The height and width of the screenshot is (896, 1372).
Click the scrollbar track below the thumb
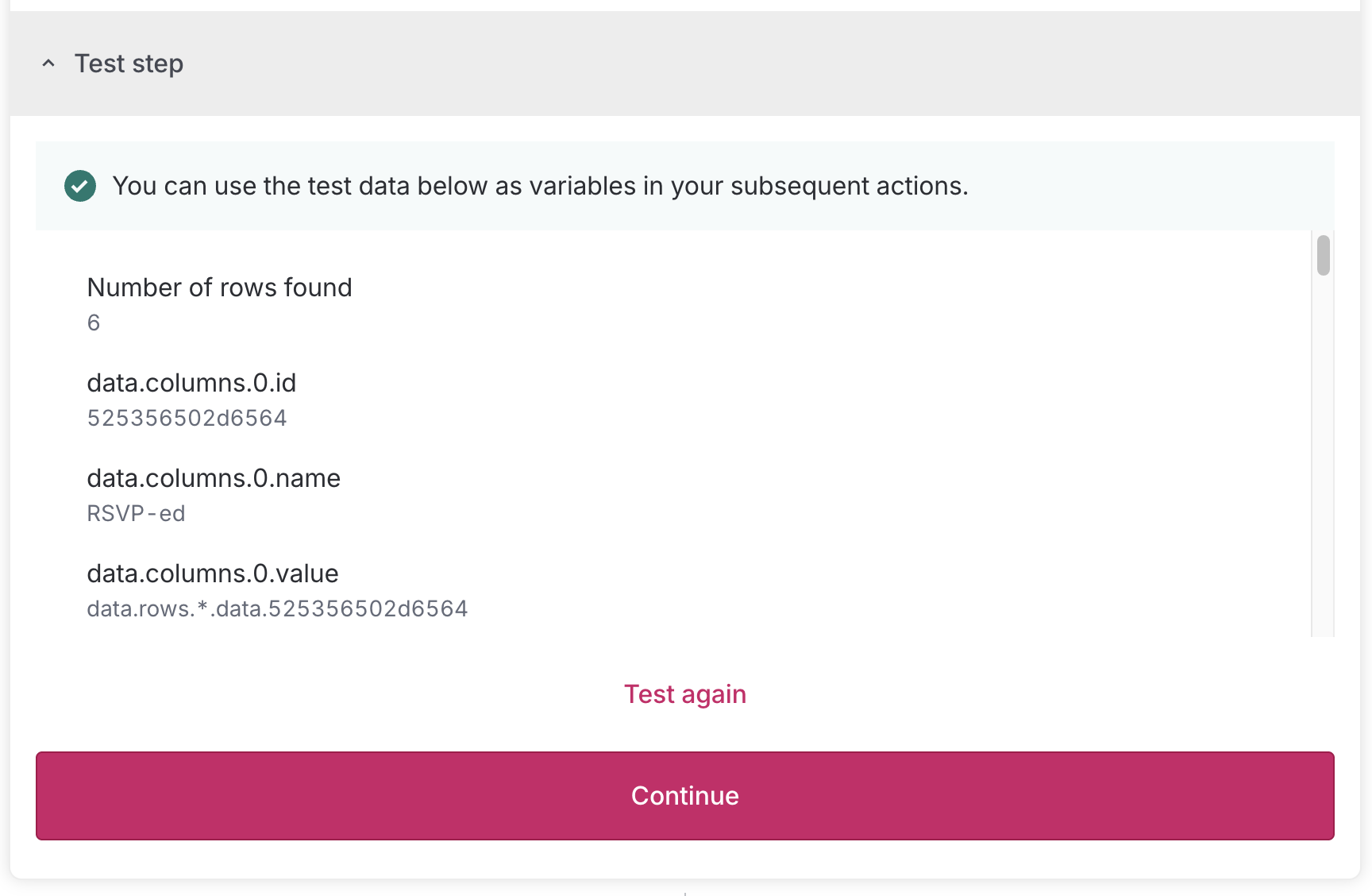click(x=1323, y=477)
